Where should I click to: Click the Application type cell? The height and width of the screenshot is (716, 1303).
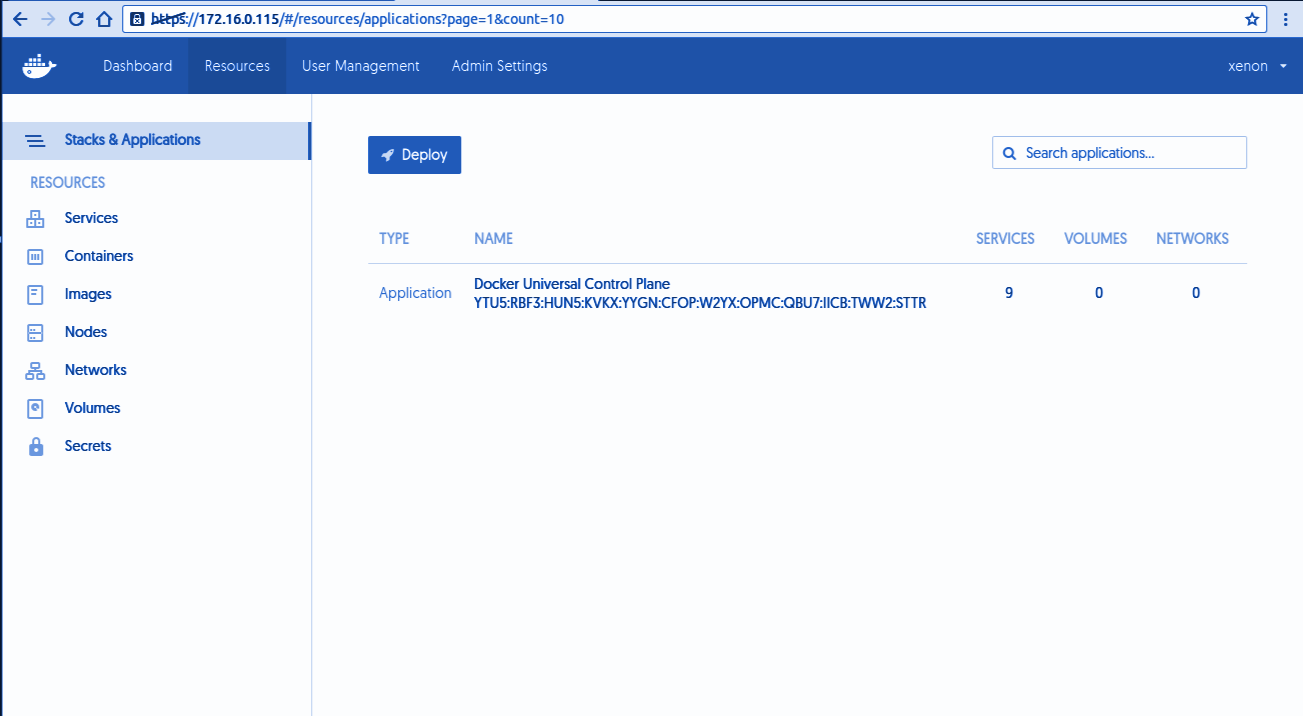coord(415,293)
